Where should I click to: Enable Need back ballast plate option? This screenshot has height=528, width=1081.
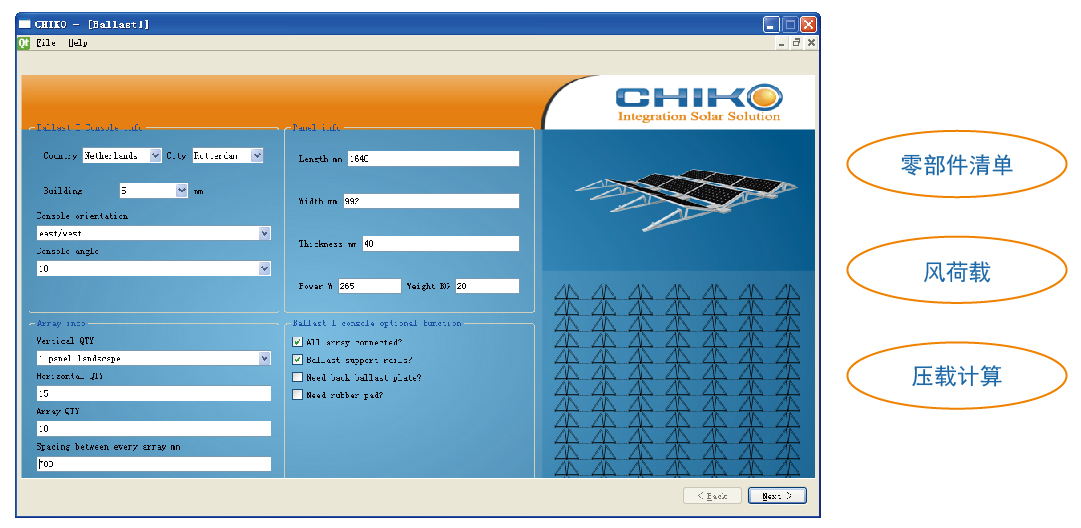point(297,377)
